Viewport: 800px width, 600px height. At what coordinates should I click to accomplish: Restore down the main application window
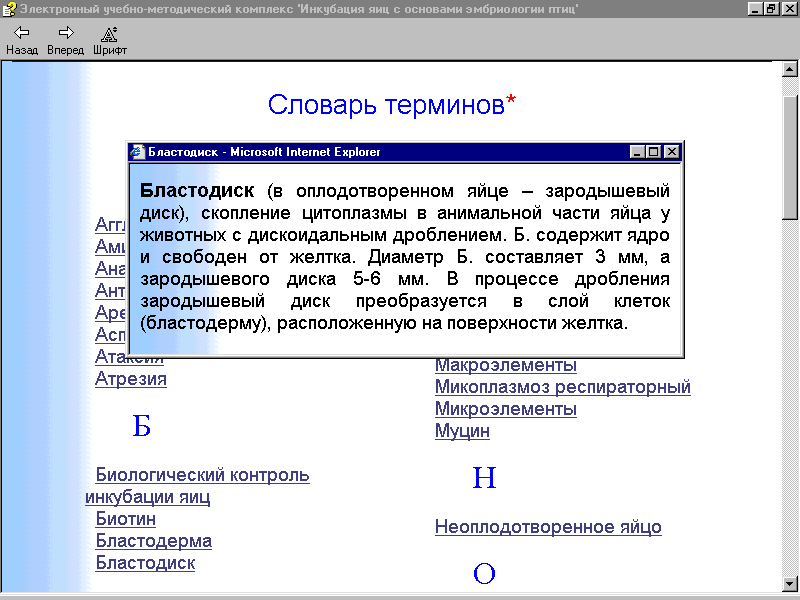(x=771, y=9)
